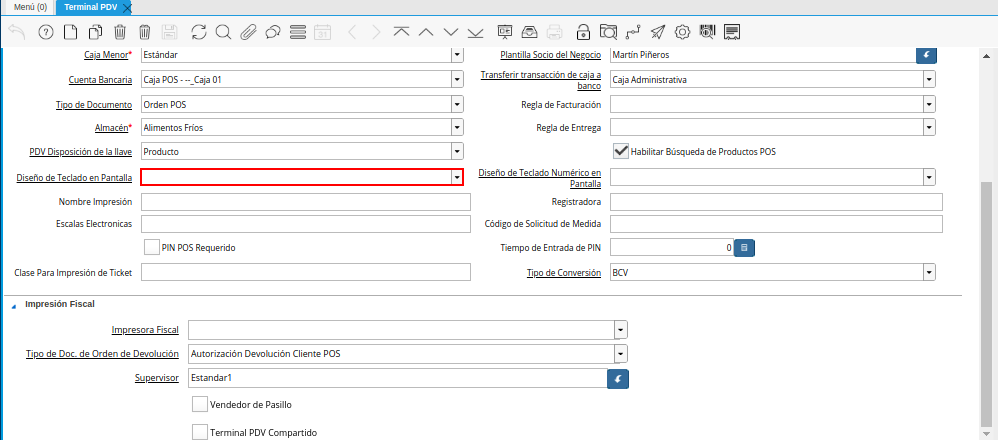Expand the Tipo de Documento dropdown

click(x=457, y=104)
